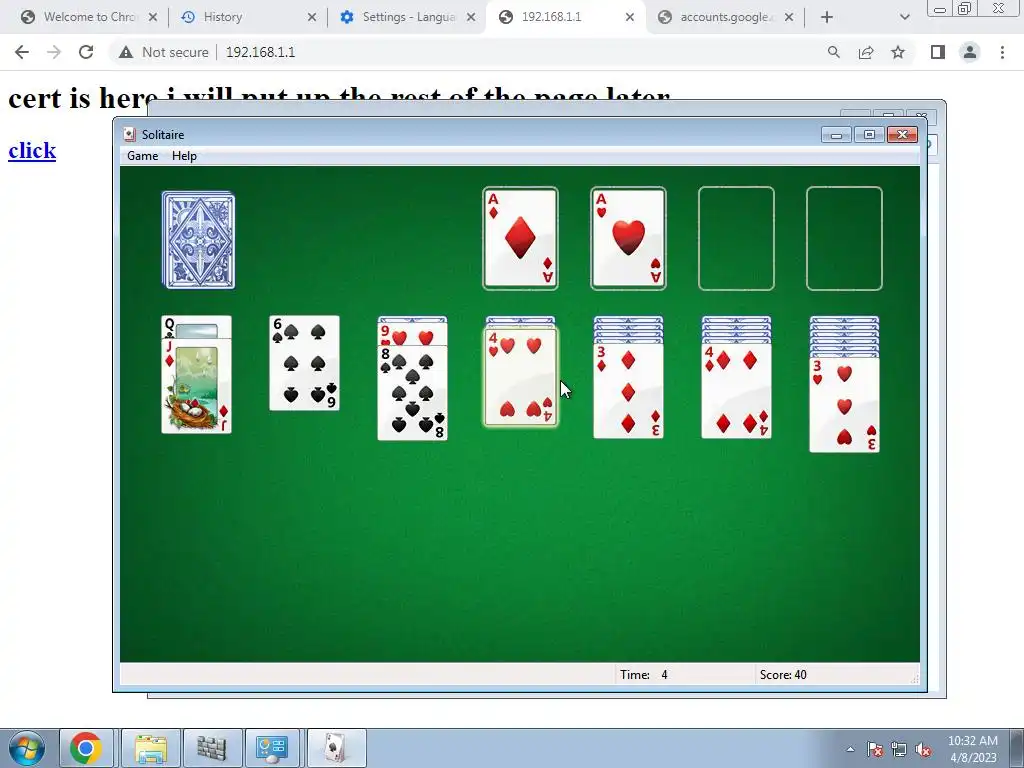Select the 3 of Hearts card
1024x768 pixels.
tap(844, 405)
